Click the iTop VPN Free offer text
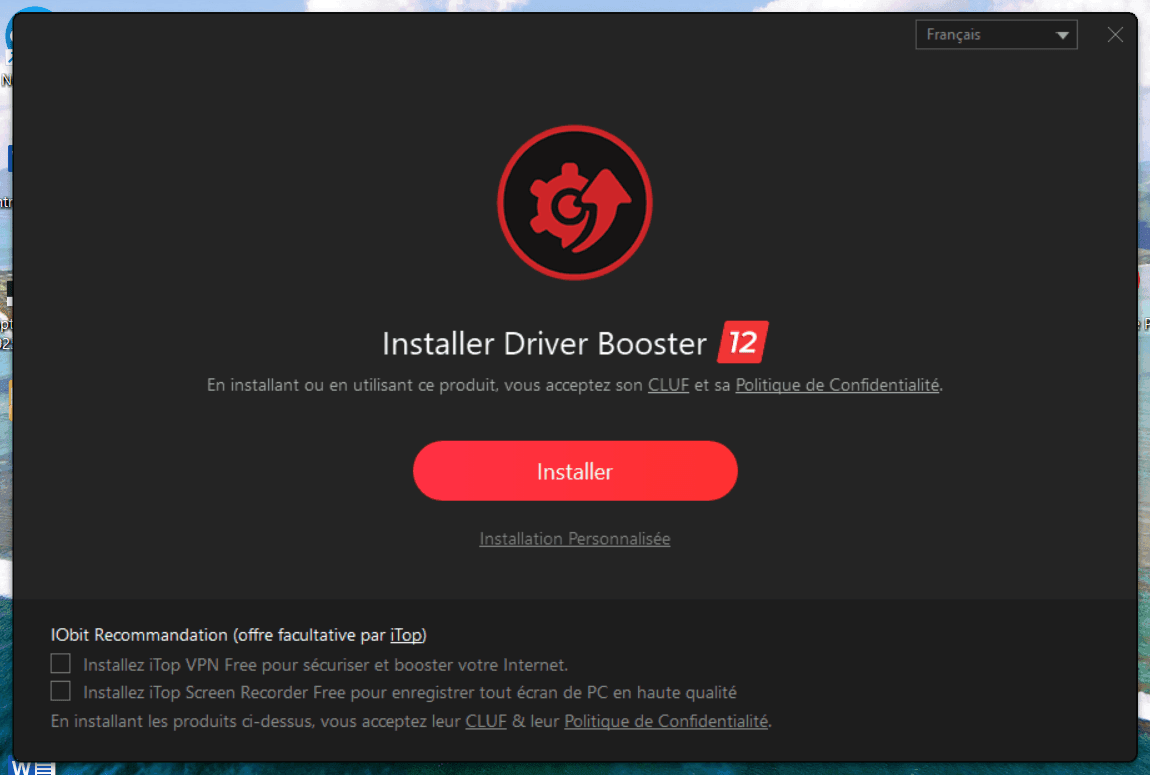Screen dimensions: 1150x775 point(326,665)
